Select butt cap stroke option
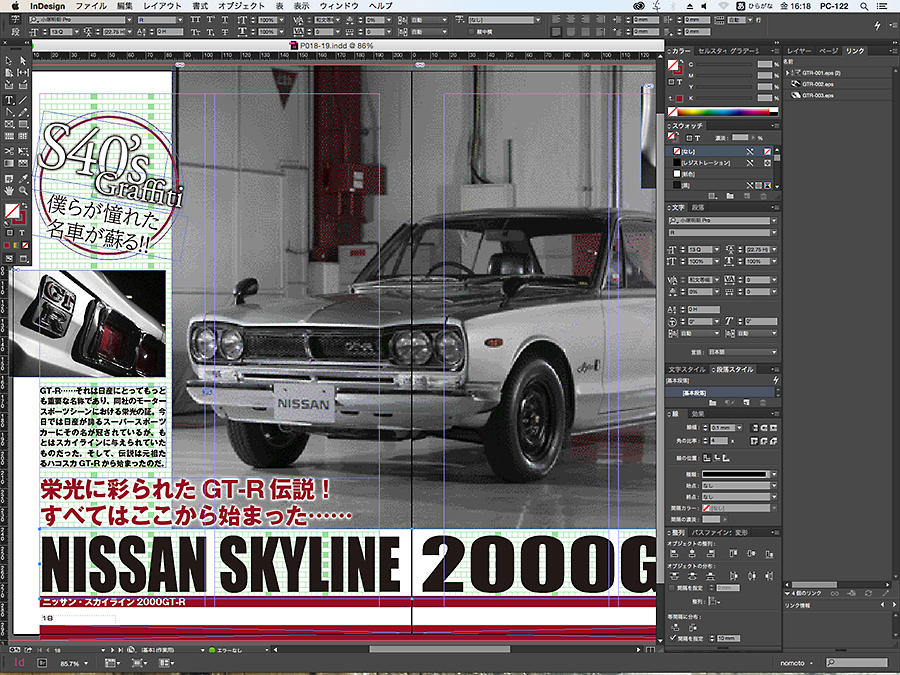Screen dimensions: 900x675 coord(755,428)
